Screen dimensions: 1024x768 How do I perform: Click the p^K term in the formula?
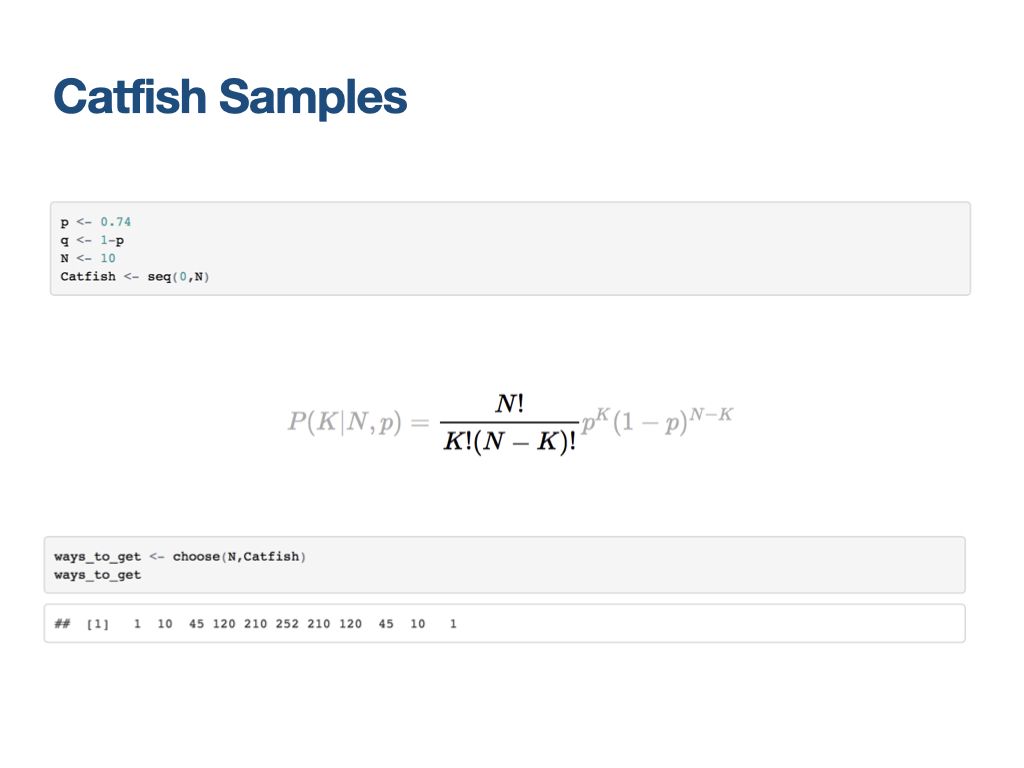(596, 421)
